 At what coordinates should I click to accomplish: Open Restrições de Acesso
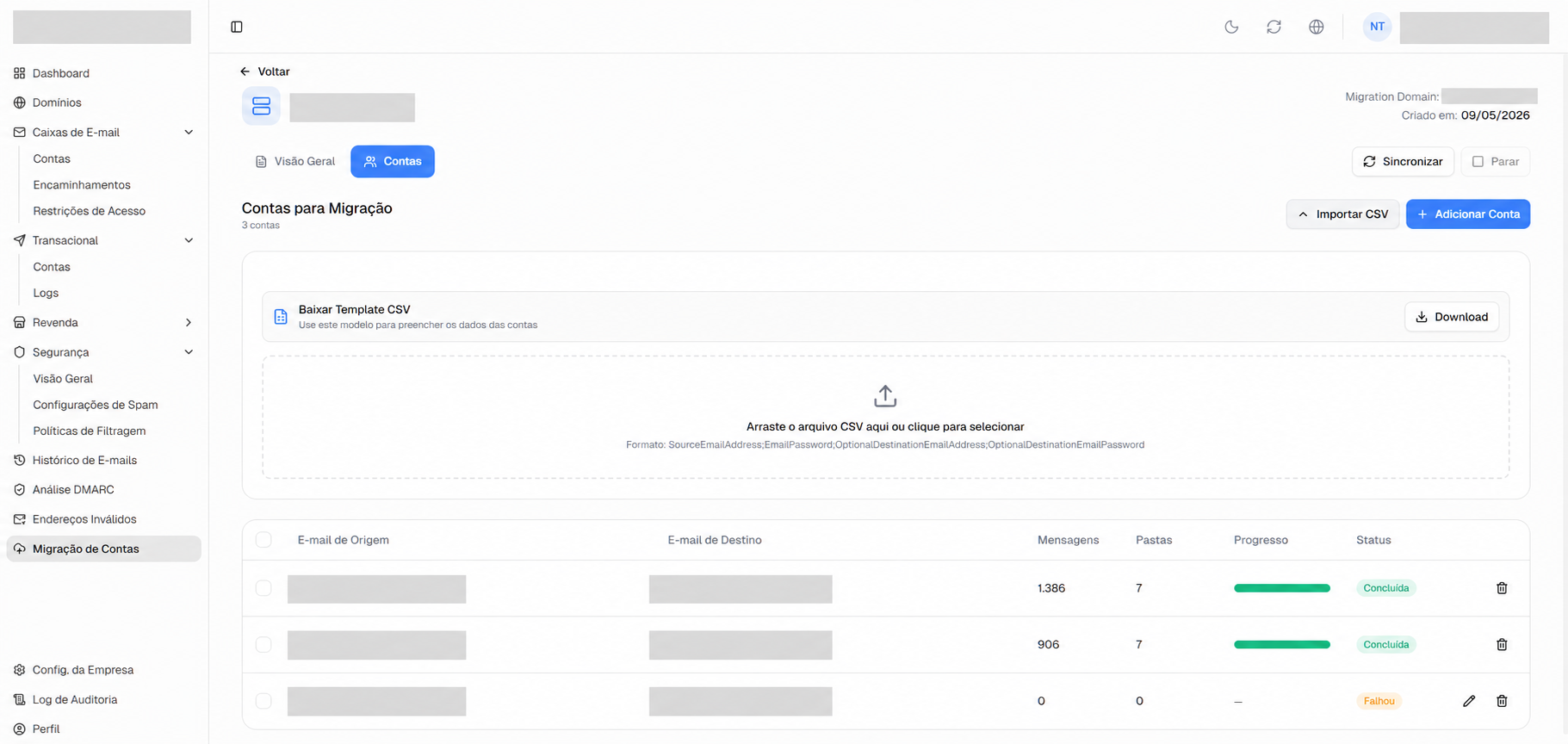click(x=89, y=211)
